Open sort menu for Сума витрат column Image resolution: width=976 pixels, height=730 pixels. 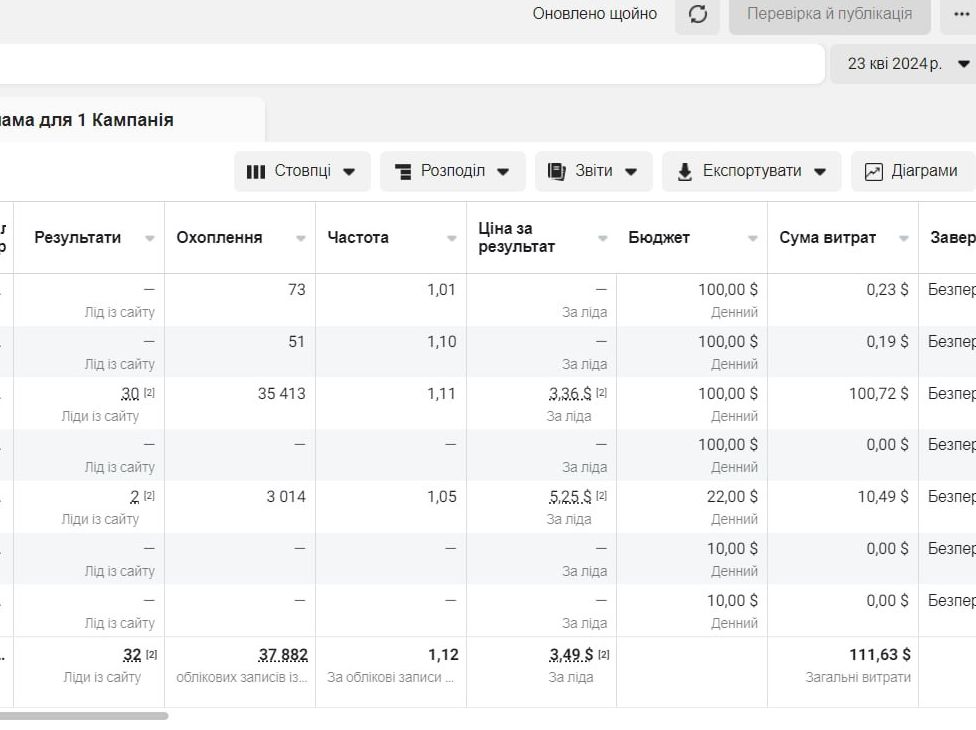point(904,238)
